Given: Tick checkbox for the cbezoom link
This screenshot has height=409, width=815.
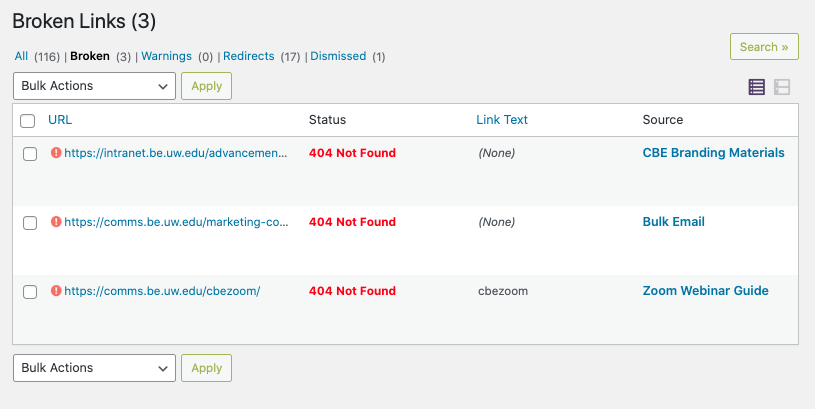Looking at the screenshot, I should [x=30, y=292].
